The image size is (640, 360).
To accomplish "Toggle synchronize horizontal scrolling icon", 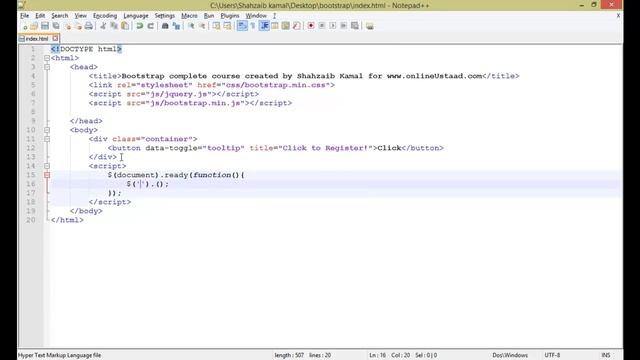I will pos(227,26).
